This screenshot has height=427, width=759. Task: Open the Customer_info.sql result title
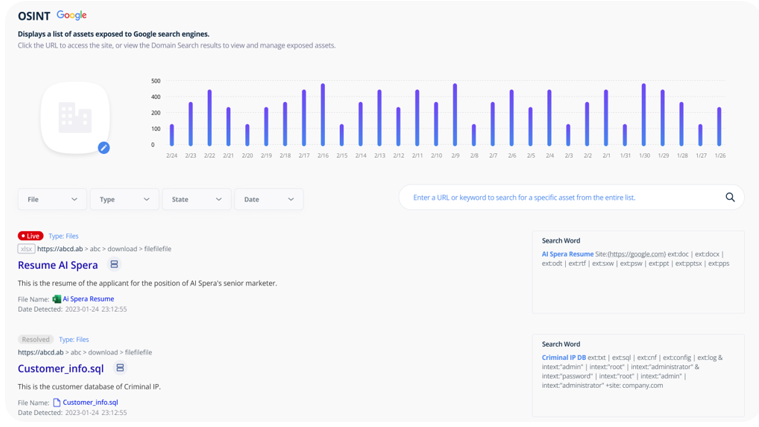(x=61, y=368)
